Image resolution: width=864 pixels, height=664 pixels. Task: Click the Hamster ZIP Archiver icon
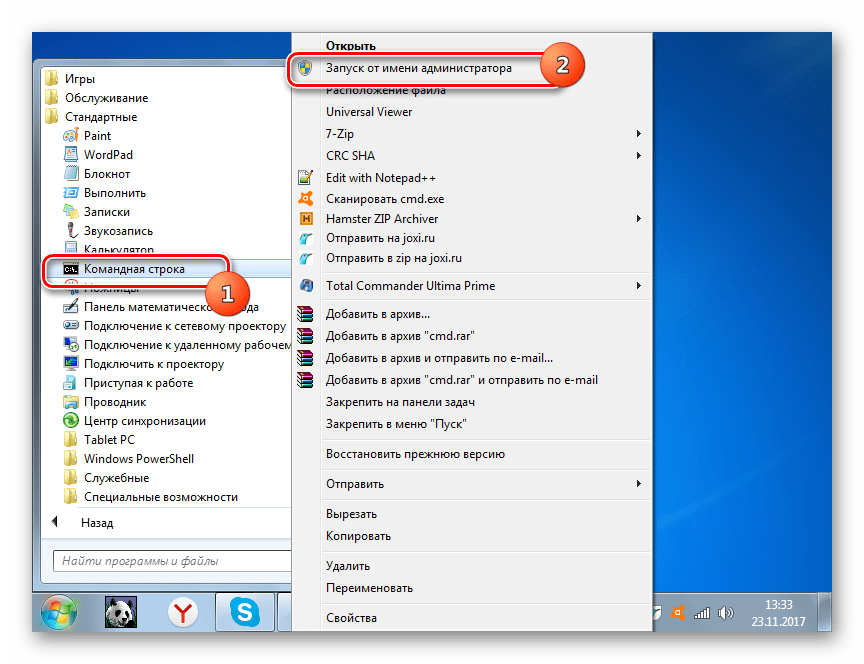coord(306,219)
